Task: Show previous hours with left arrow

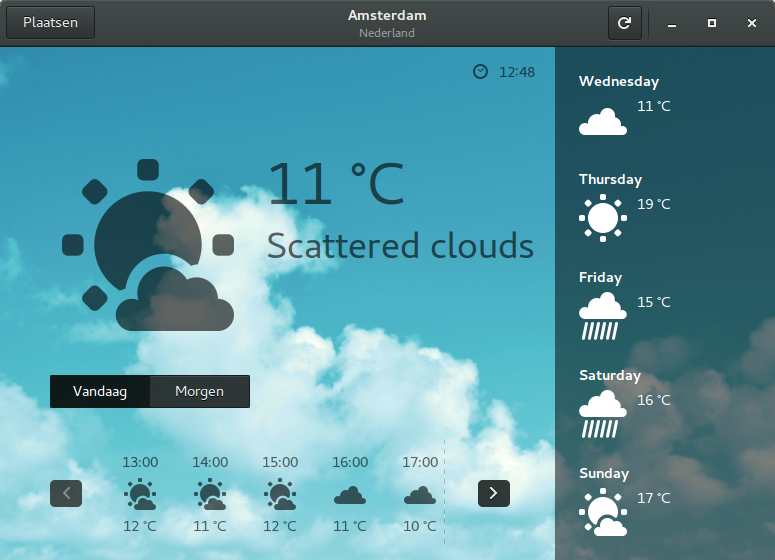Action: pyautogui.click(x=66, y=493)
